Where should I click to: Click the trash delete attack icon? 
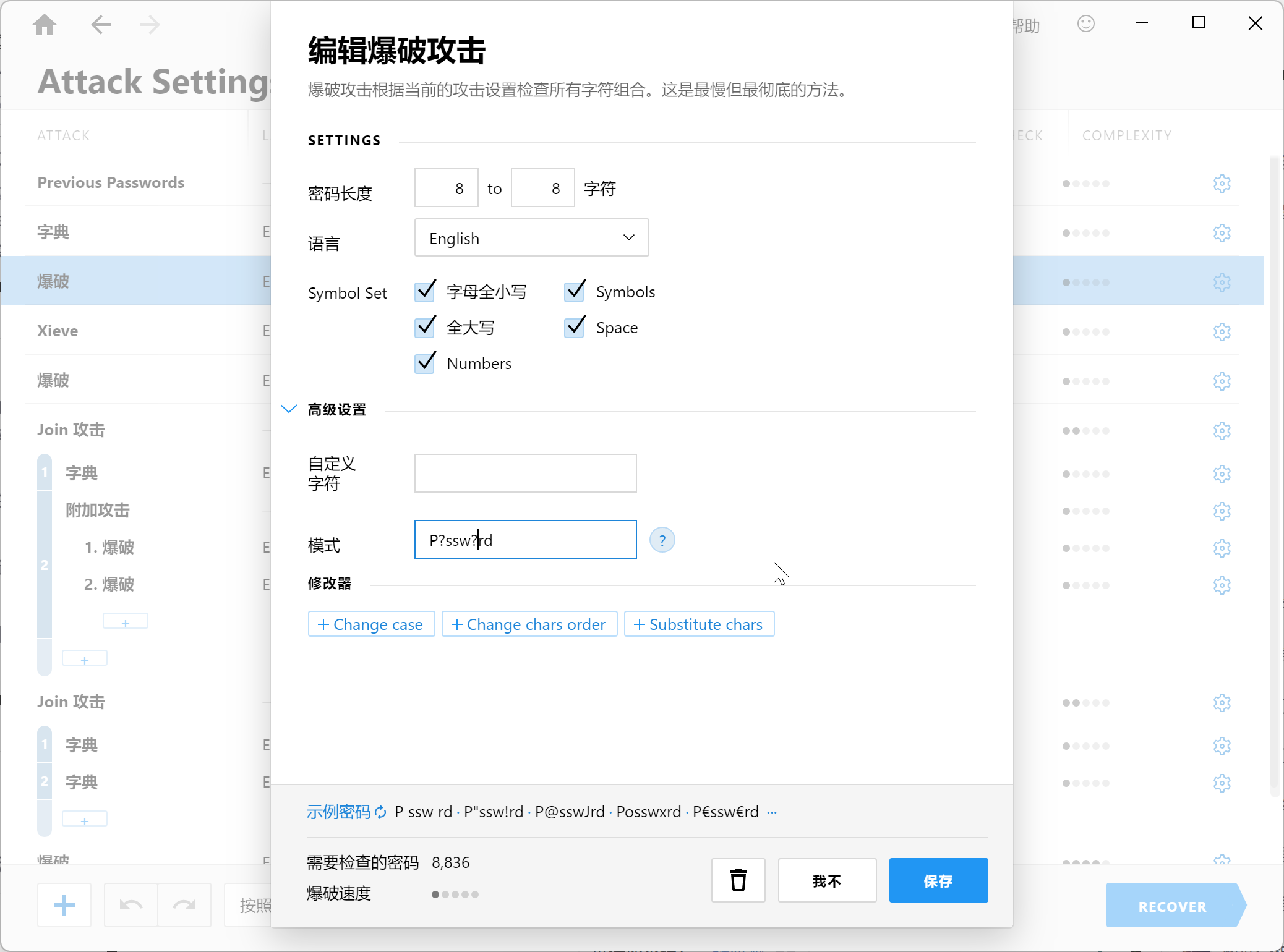pyautogui.click(x=738, y=880)
